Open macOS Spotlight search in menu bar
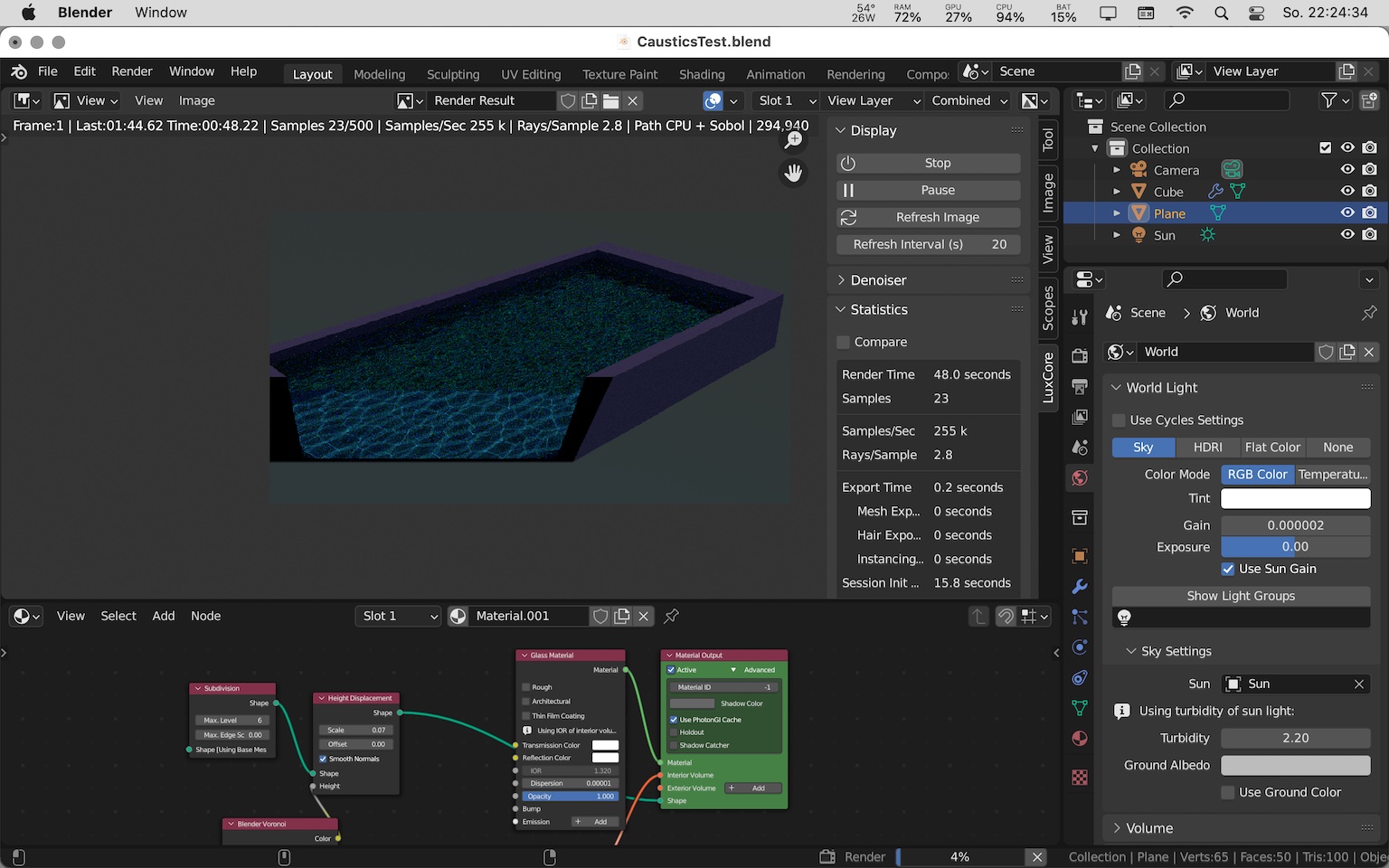The height and width of the screenshot is (868, 1389). 1222,14
